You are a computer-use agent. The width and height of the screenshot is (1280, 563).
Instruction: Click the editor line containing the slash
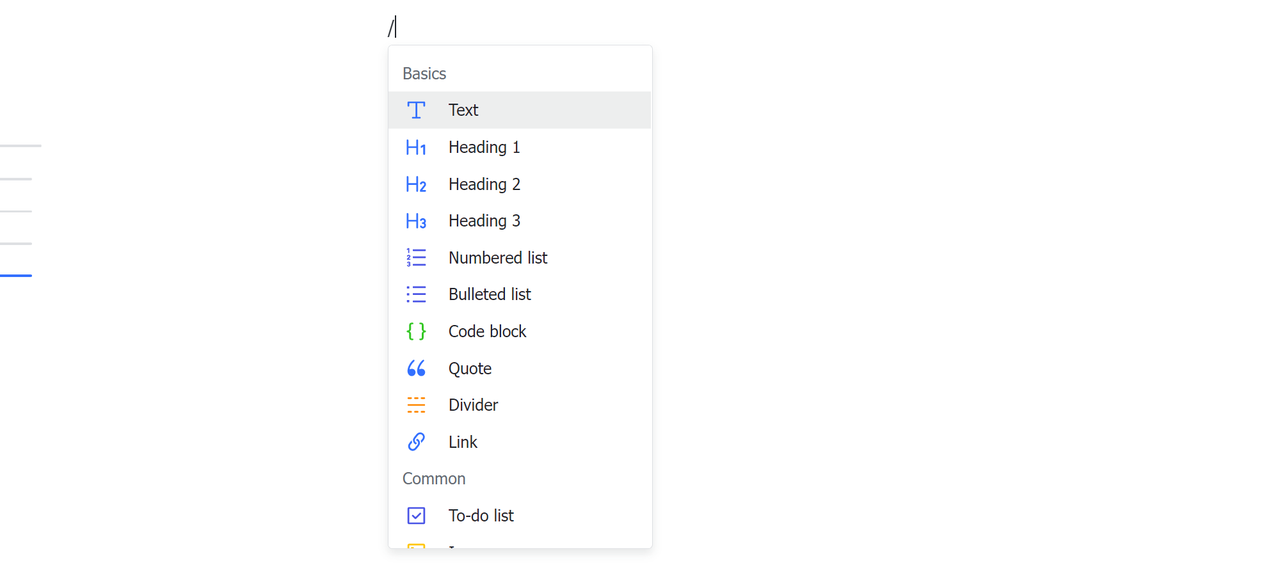coord(392,27)
